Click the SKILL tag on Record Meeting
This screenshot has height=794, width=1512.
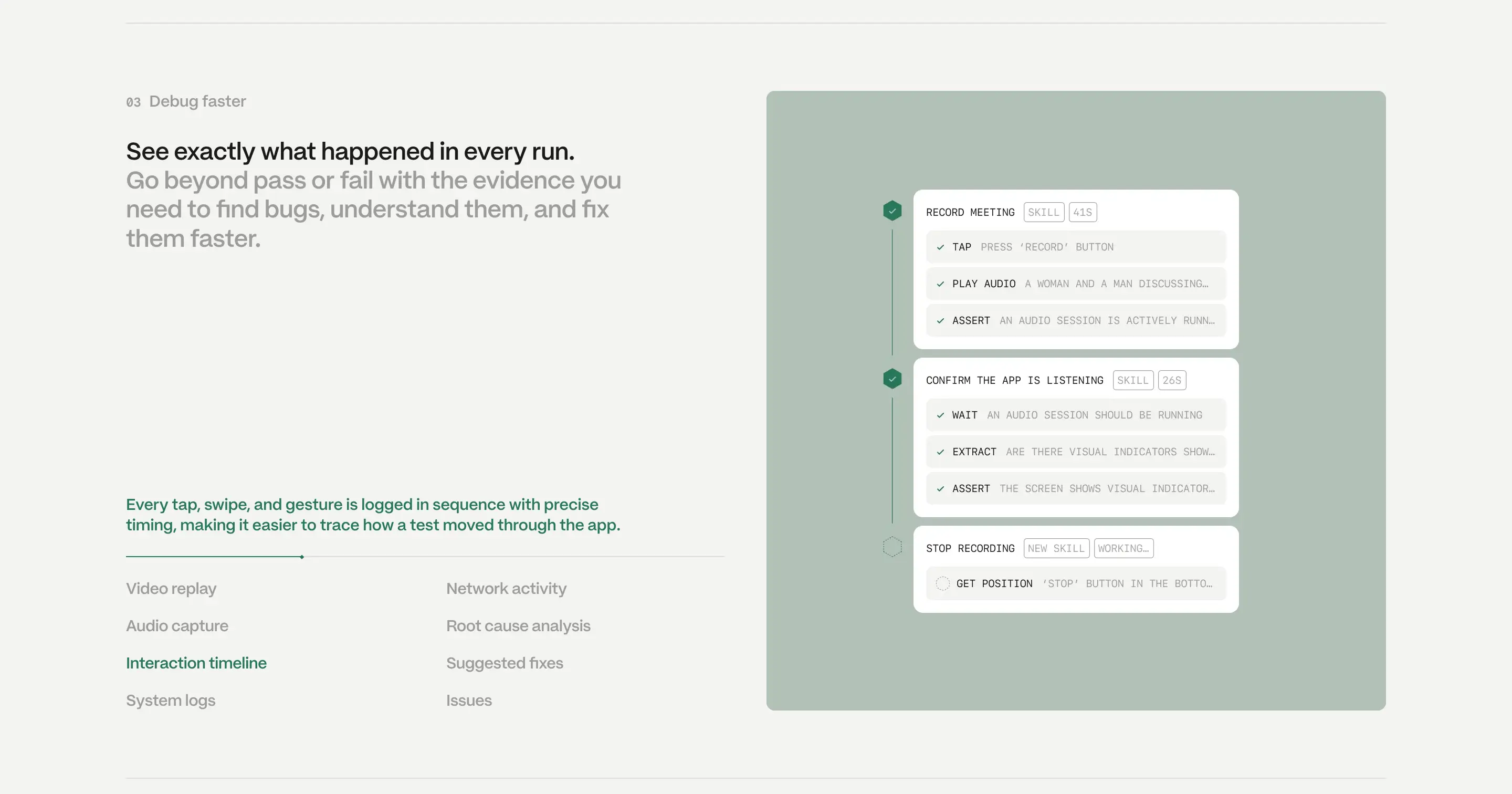(1044, 212)
